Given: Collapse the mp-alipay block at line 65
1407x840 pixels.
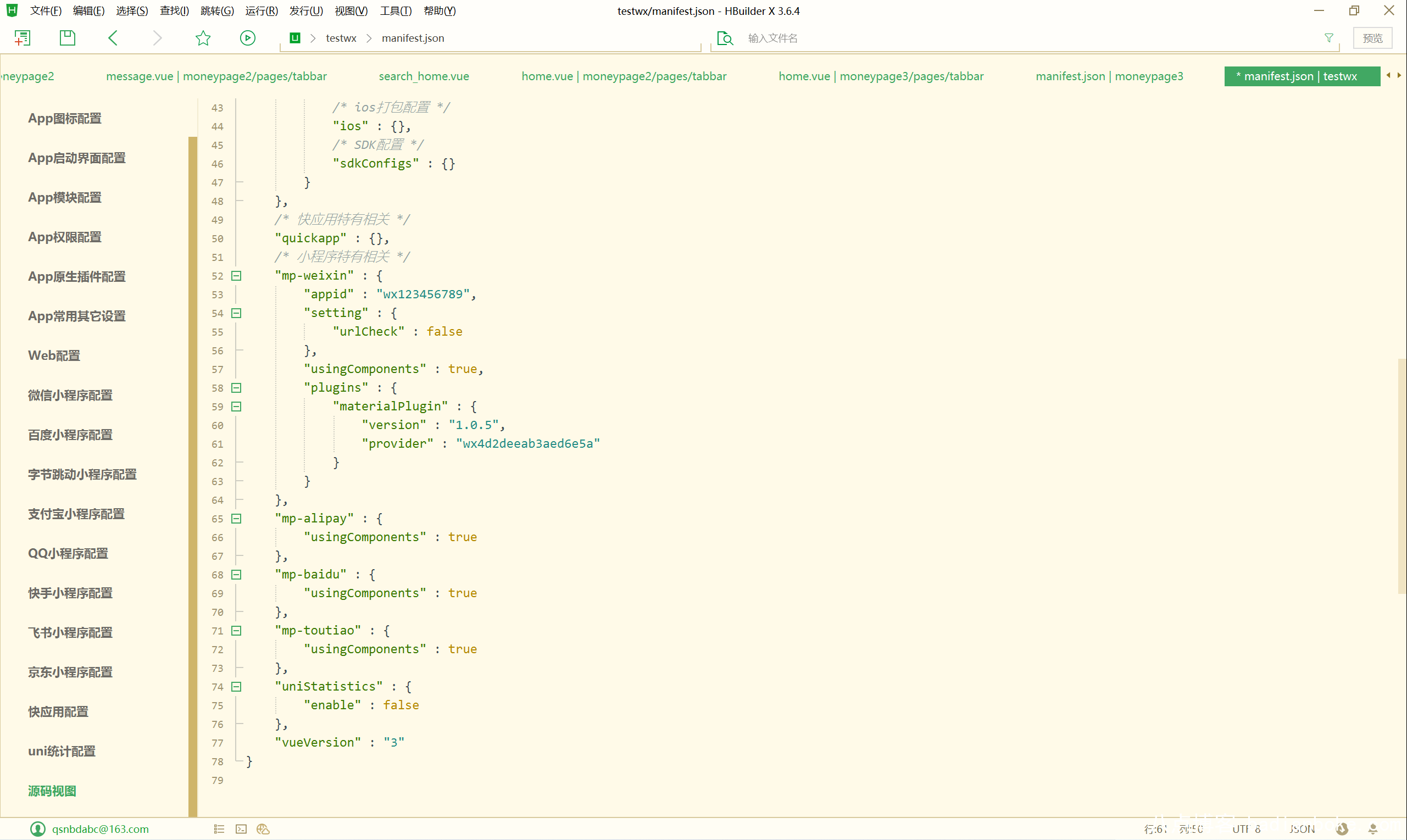Looking at the screenshot, I should tap(237, 519).
